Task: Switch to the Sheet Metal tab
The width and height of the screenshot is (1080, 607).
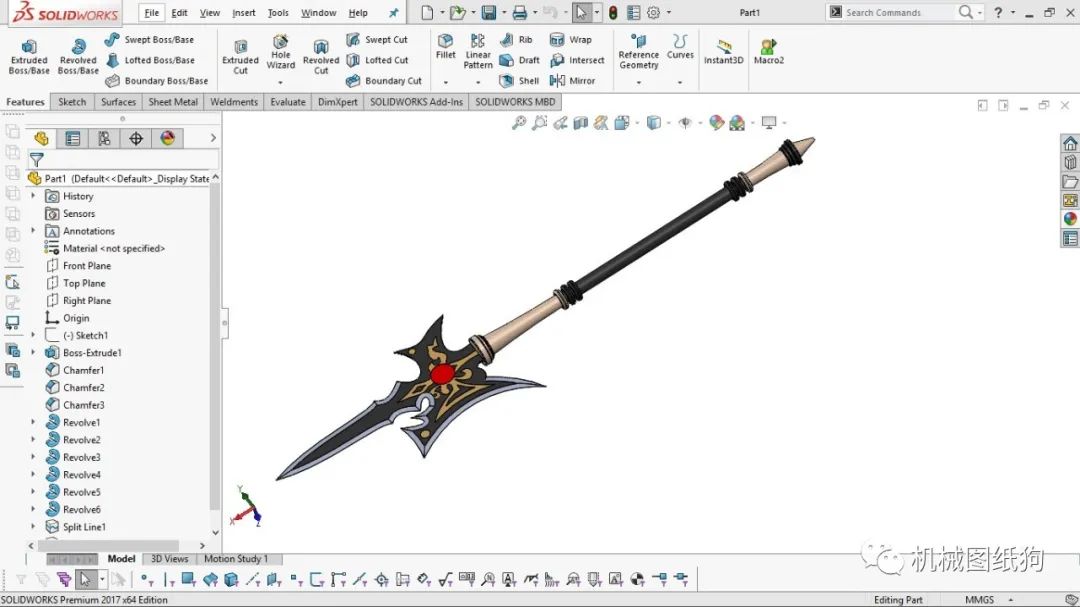Action: 173,102
